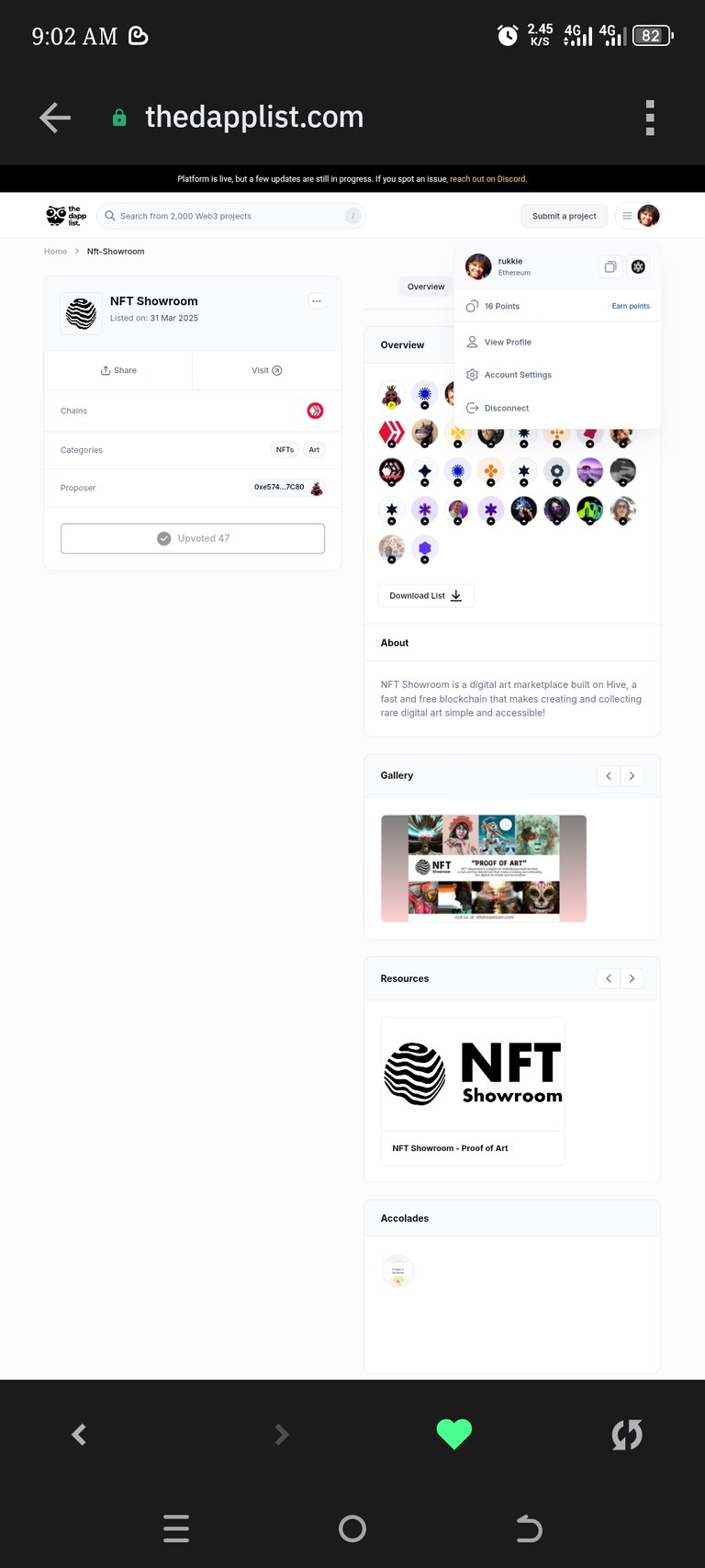Click the network icon next to copy icon
The height and width of the screenshot is (1568, 705).
[x=638, y=266]
